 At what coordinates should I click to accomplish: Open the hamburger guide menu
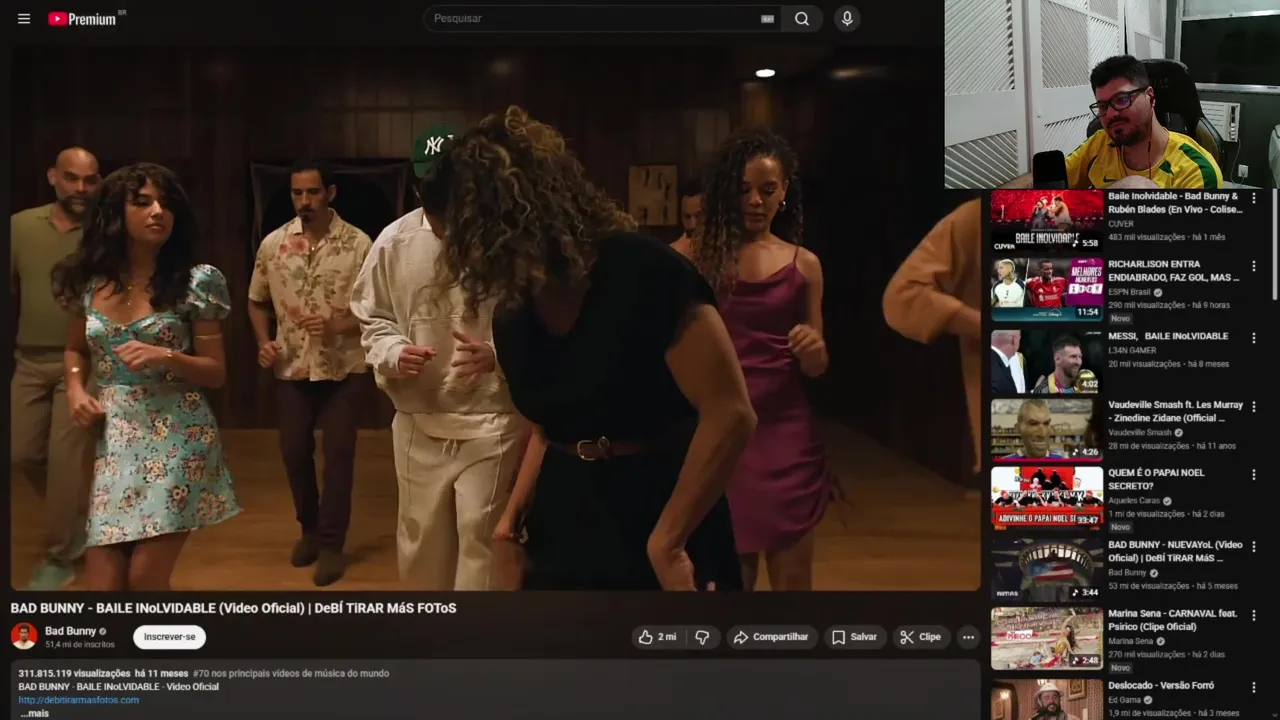click(24, 19)
